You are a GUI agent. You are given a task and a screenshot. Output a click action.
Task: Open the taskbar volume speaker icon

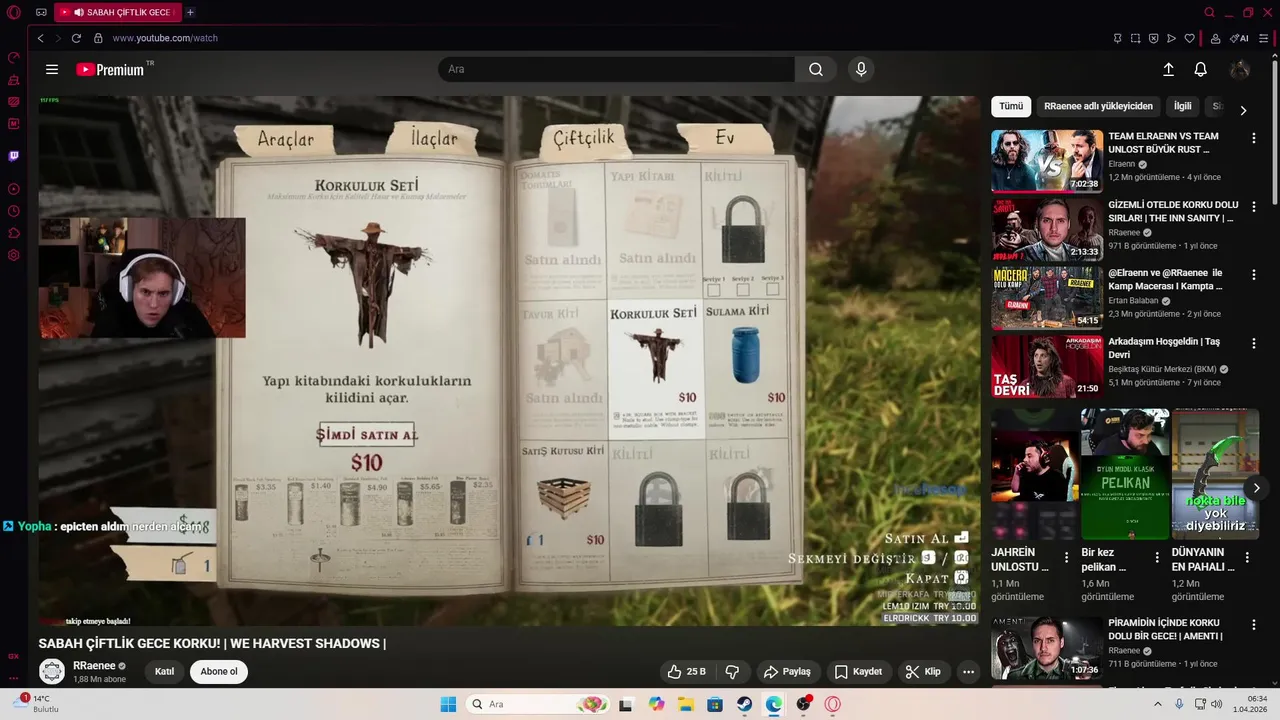[1216, 704]
